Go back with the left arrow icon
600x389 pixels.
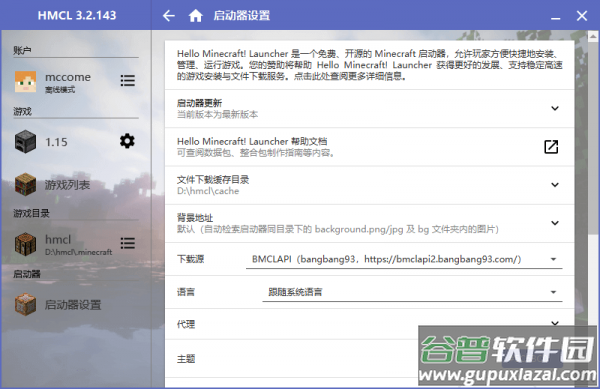point(169,16)
